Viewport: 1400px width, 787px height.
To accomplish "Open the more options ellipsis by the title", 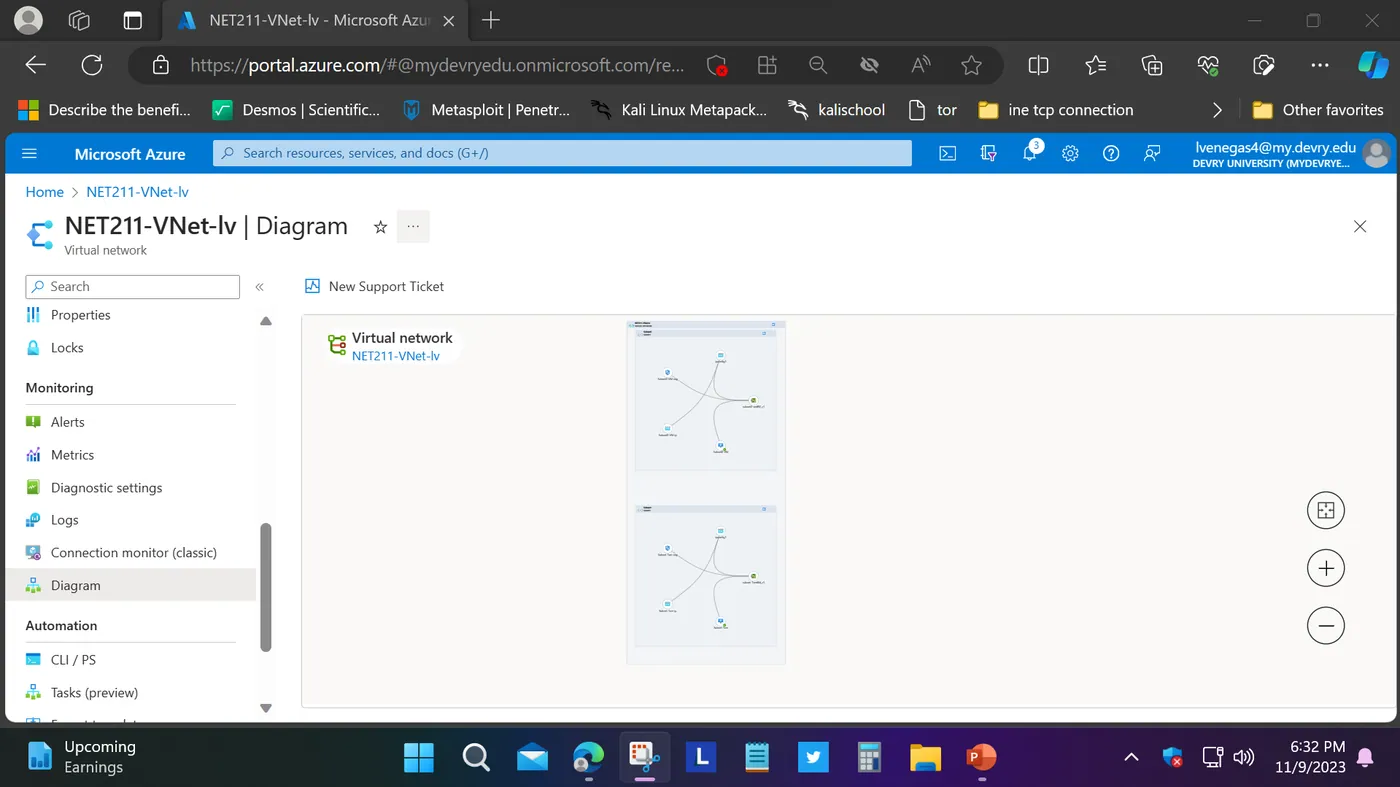I will [413, 226].
